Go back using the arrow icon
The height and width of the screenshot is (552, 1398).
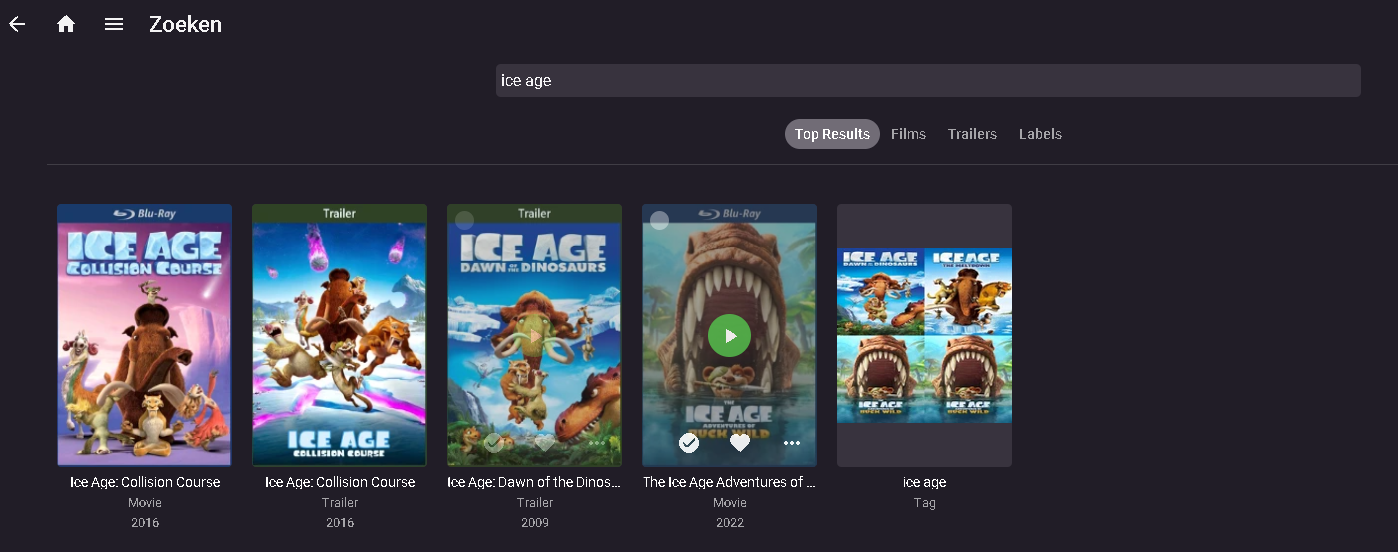tap(17, 24)
